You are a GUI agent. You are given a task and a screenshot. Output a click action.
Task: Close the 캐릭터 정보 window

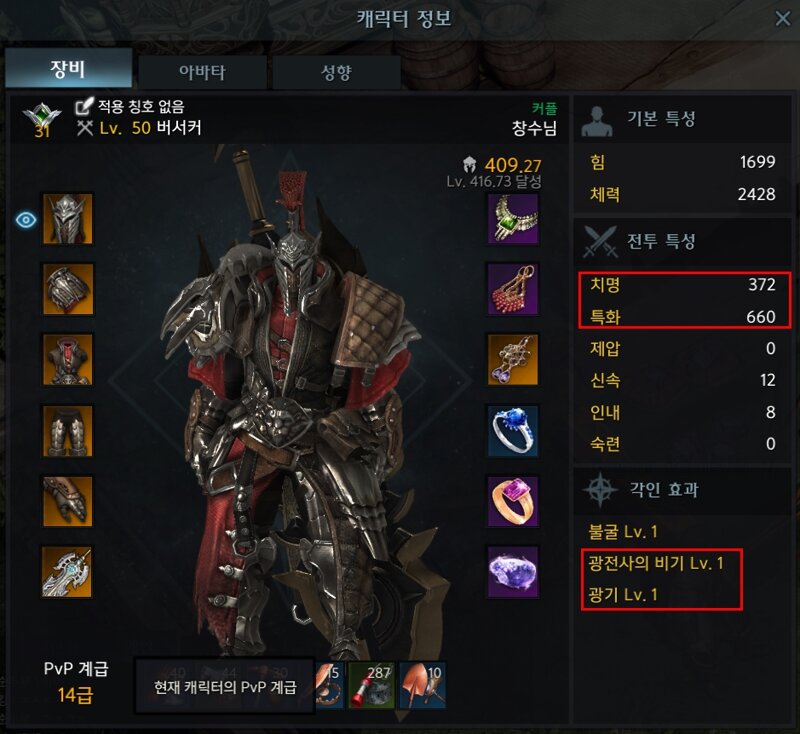point(782,19)
